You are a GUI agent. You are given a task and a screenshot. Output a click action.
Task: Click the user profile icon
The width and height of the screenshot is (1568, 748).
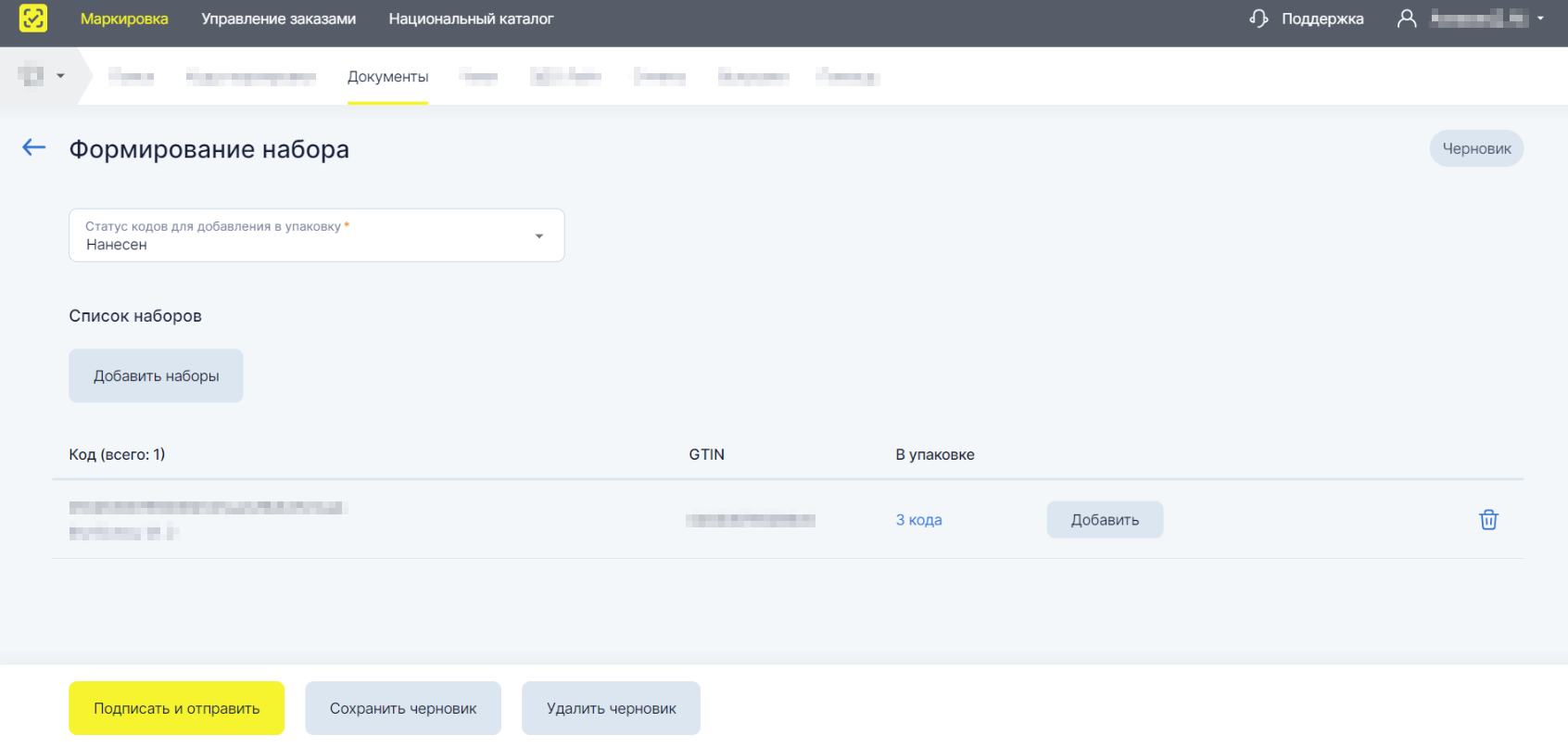1407,19
